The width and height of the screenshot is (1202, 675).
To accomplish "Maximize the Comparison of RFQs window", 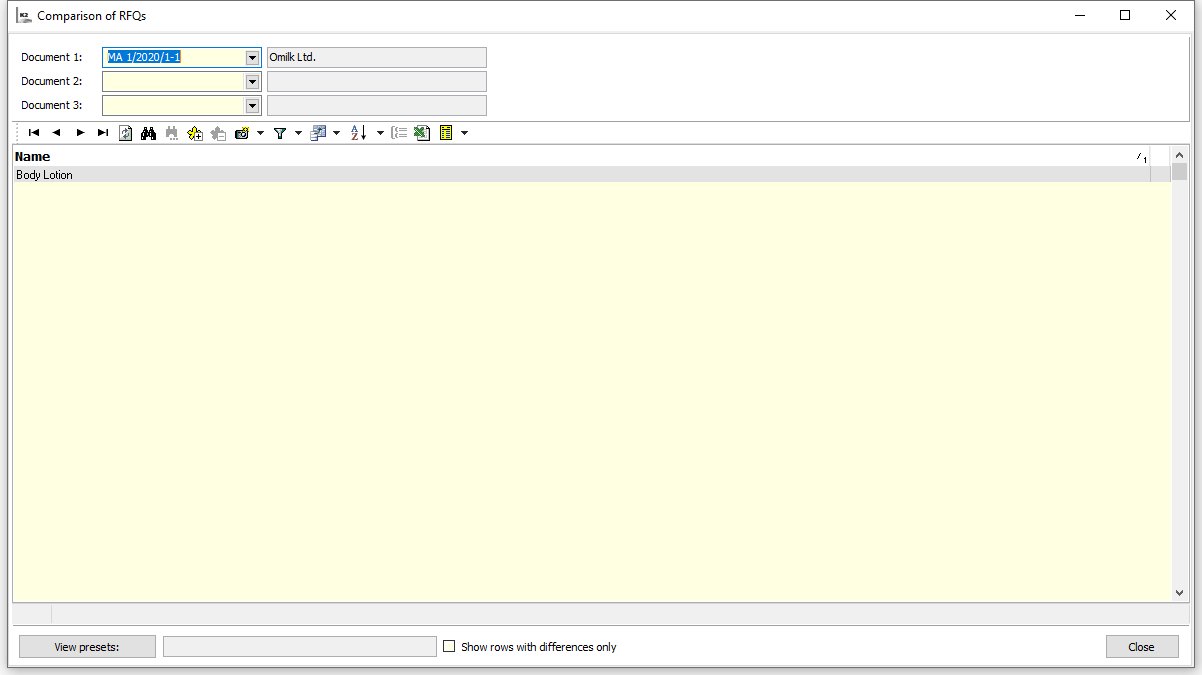I will pos(1125,15).
